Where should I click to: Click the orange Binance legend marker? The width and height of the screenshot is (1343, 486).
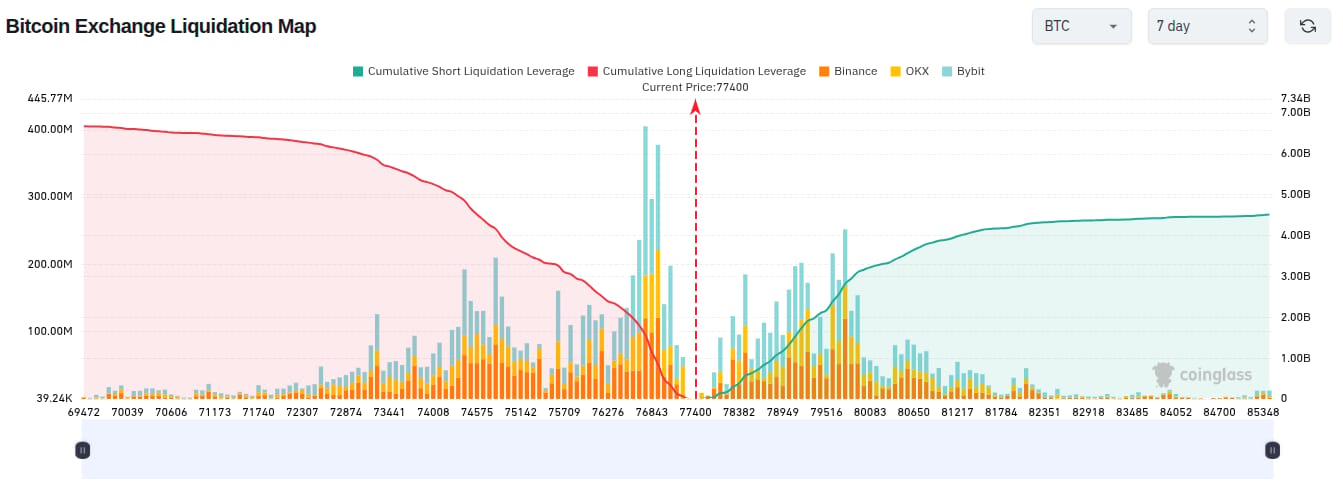coord(823,72)
